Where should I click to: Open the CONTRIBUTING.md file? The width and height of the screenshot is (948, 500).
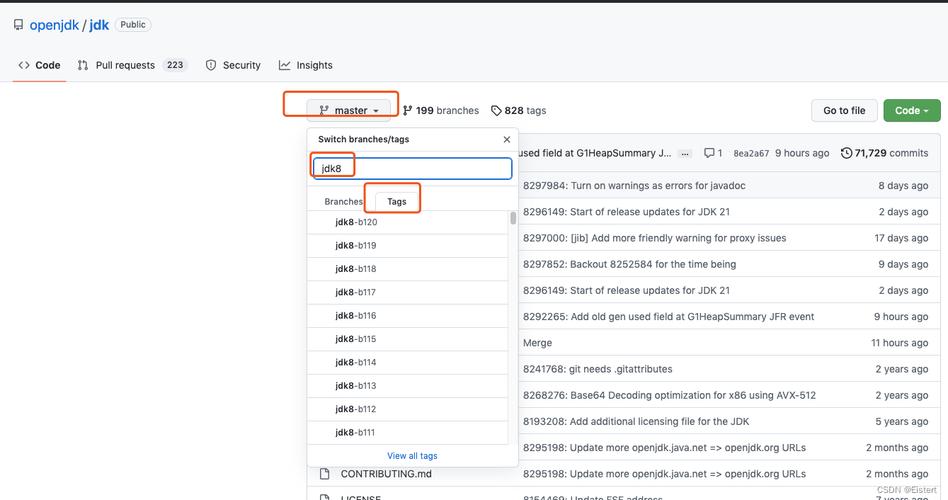(x=386, y=474)
